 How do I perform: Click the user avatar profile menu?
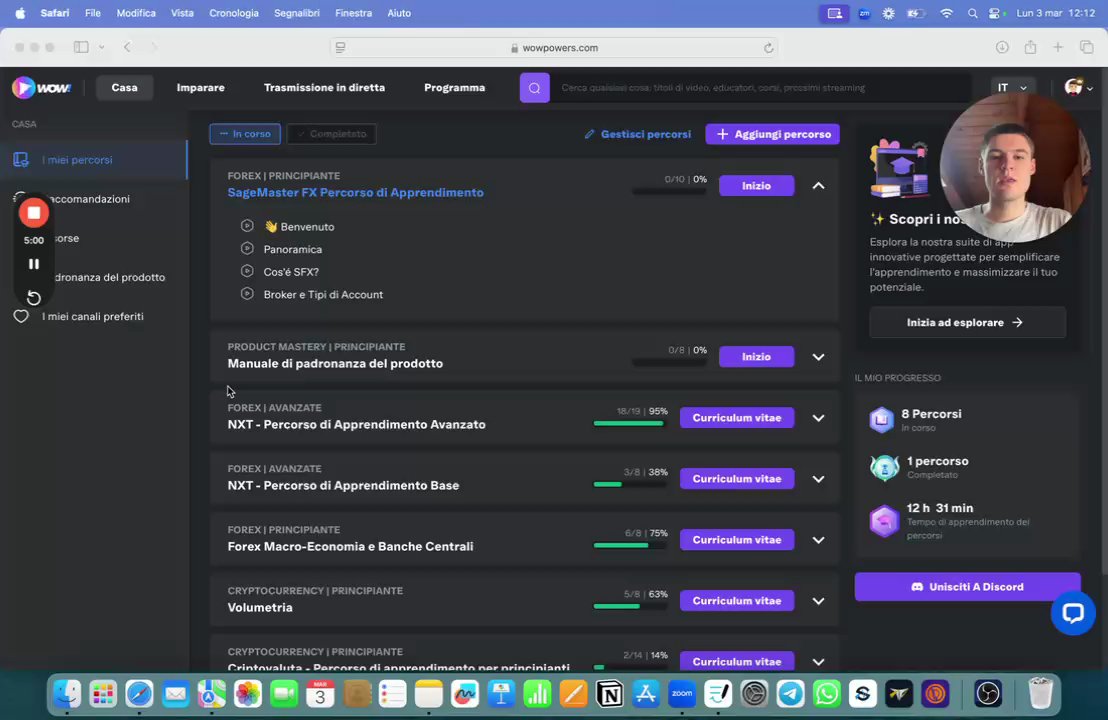[1078, 88]
